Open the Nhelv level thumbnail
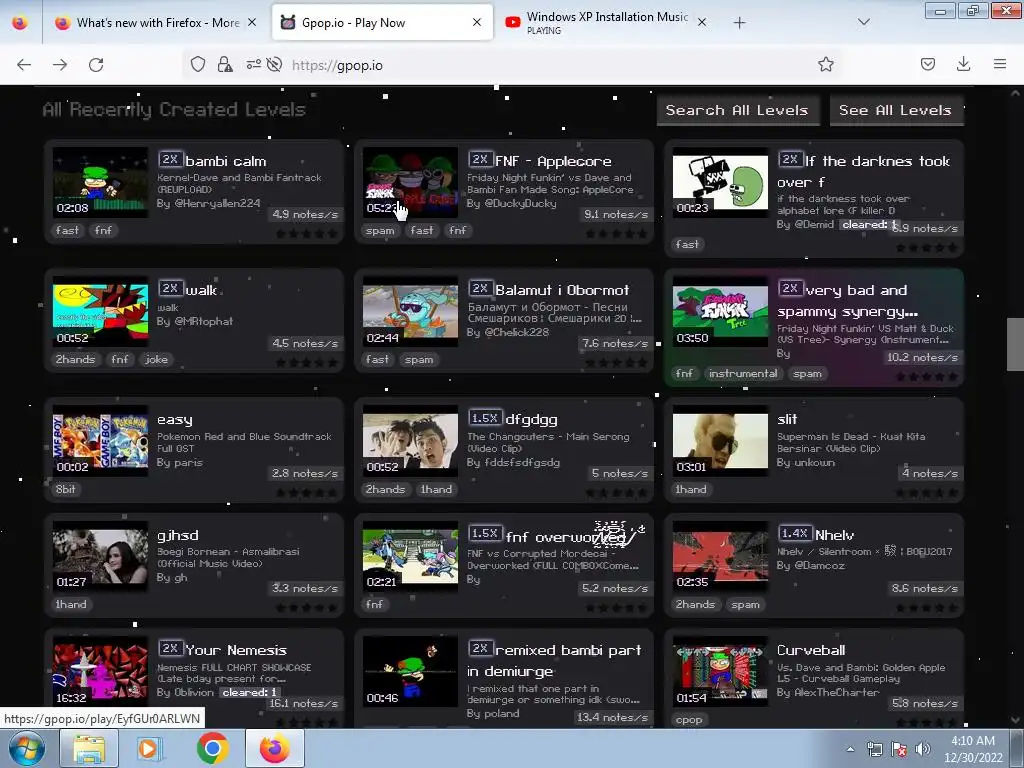This screenshot has width=1024, height=768. pos(720,556)
